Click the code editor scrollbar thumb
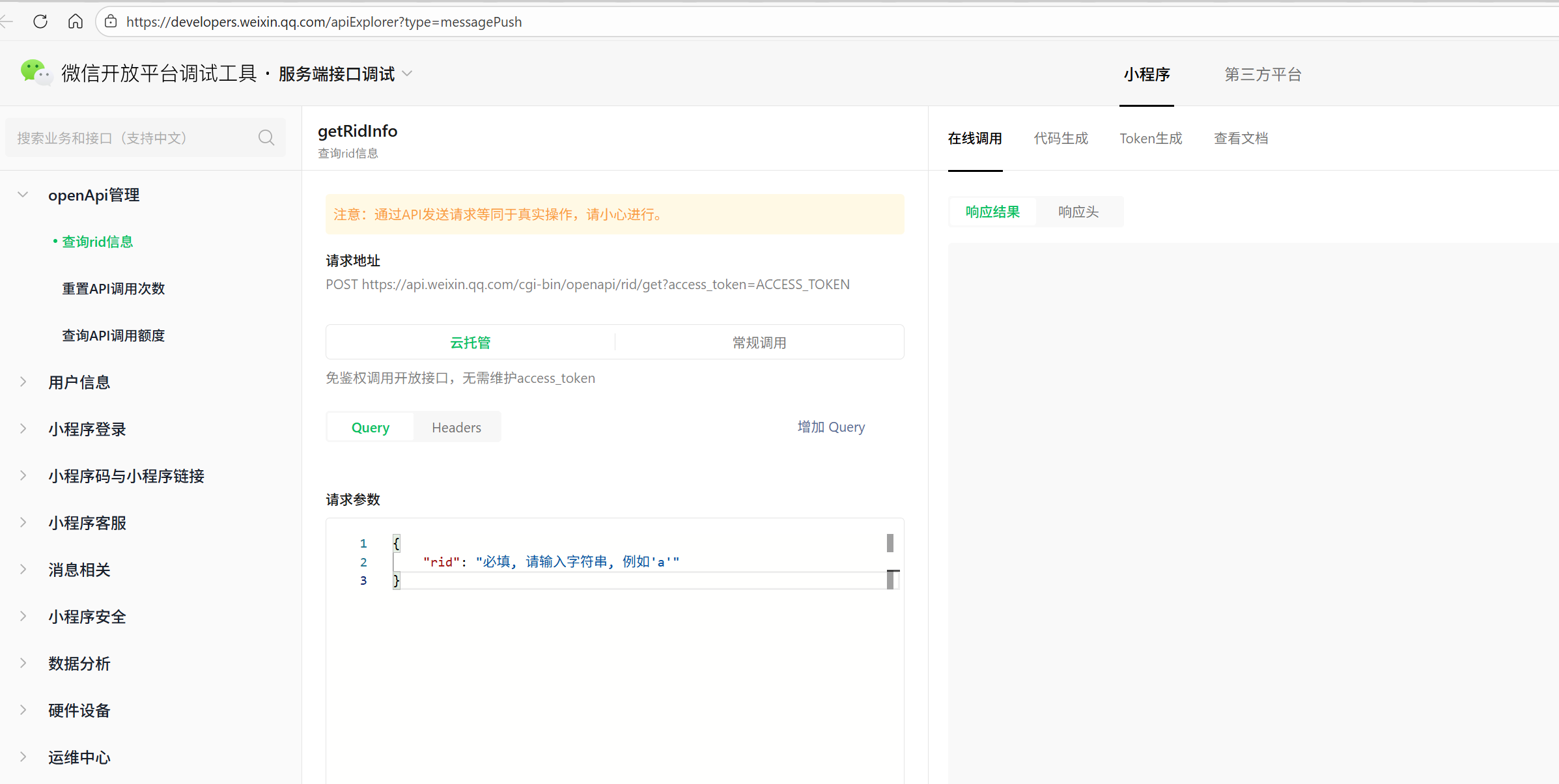The image size is (1559, 784). (x=890, y=542)
